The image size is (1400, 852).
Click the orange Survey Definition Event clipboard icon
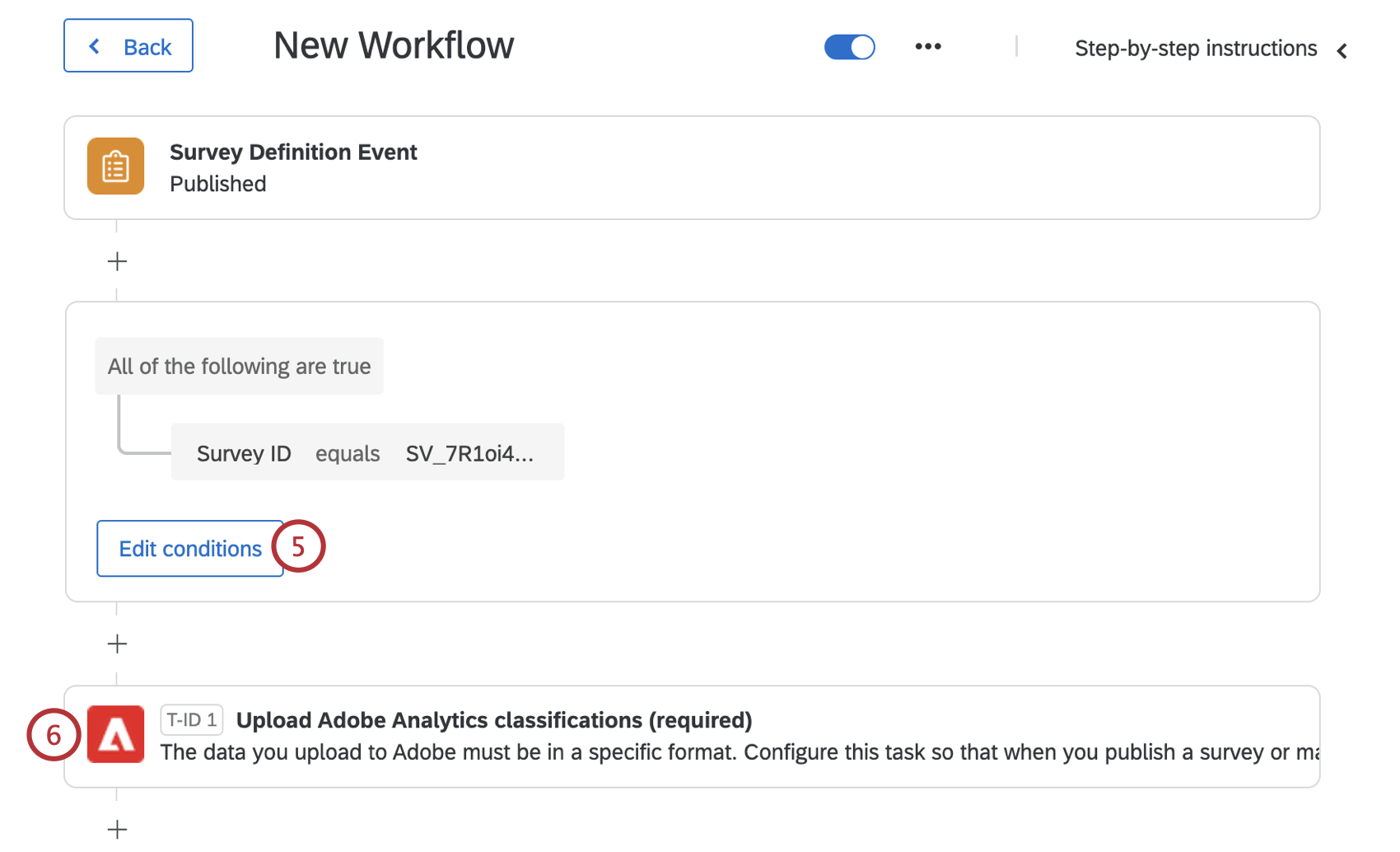115,166
